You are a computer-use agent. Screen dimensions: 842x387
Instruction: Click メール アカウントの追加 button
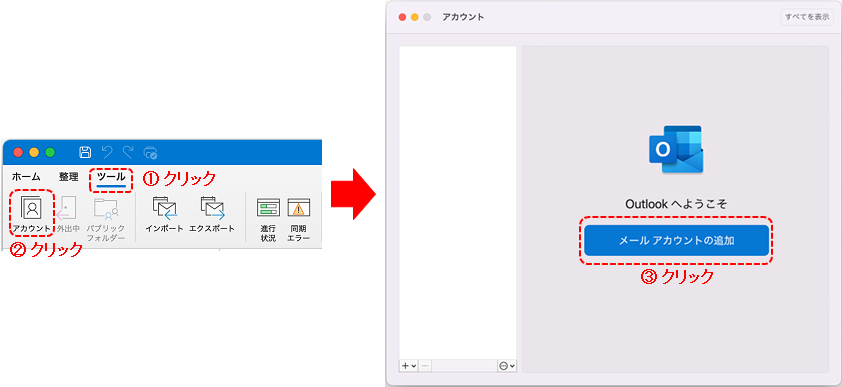677,240
